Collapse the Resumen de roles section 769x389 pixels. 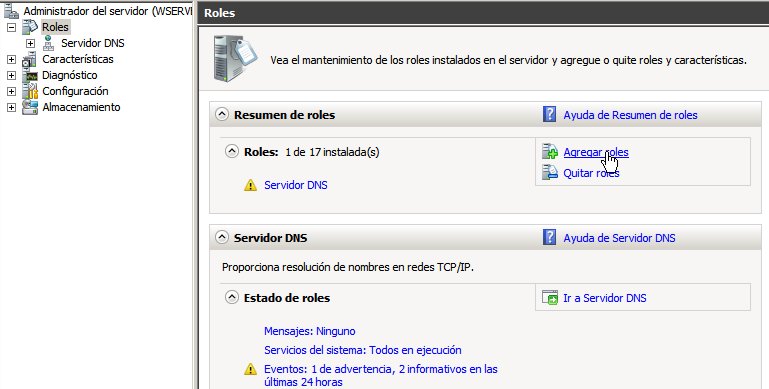(x=222, y=115)
